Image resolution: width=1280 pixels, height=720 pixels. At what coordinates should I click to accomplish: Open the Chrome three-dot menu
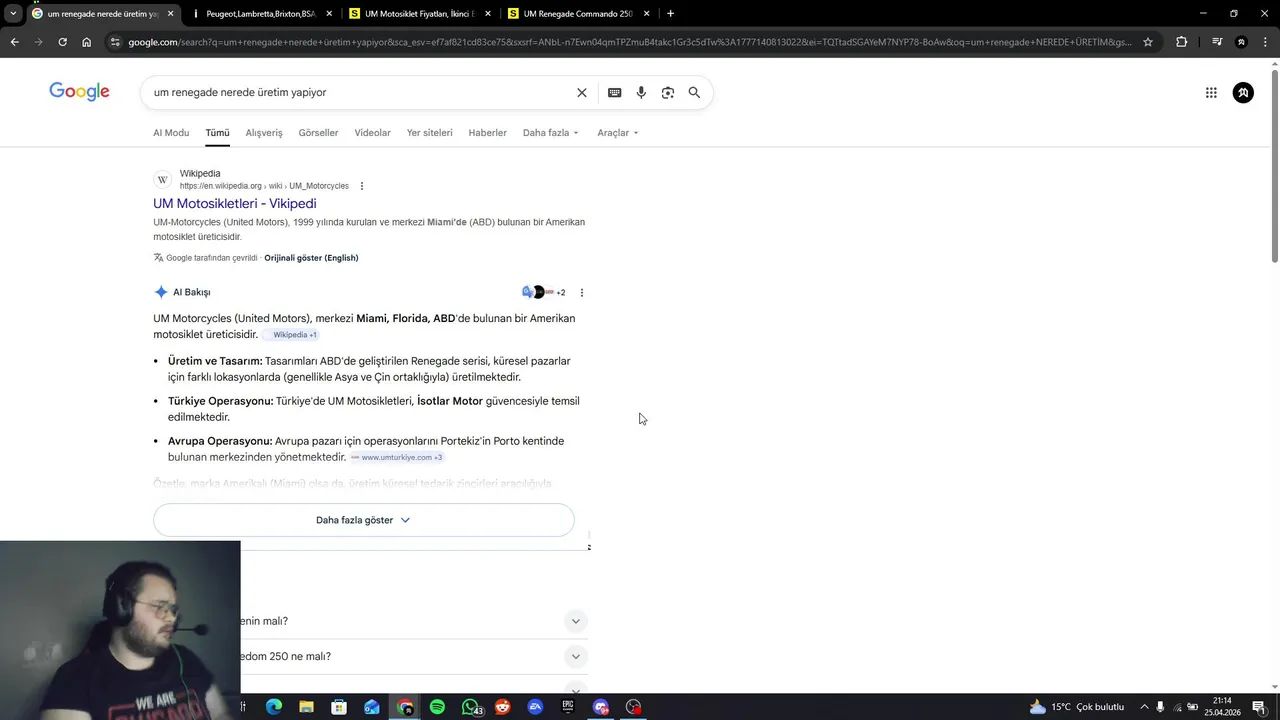tap(1266, 42)
